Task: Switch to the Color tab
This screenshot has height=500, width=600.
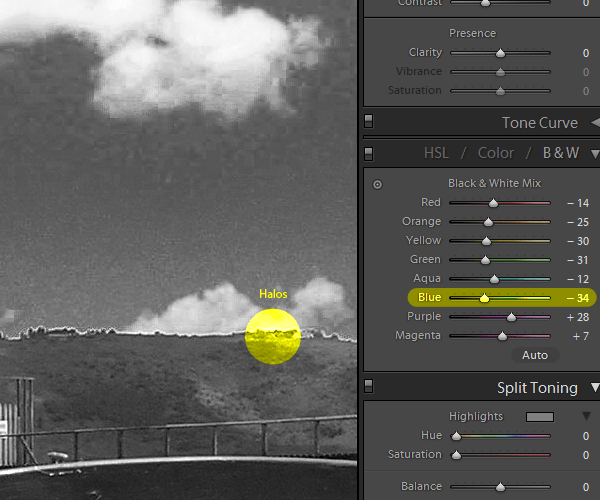Action: 496,153
